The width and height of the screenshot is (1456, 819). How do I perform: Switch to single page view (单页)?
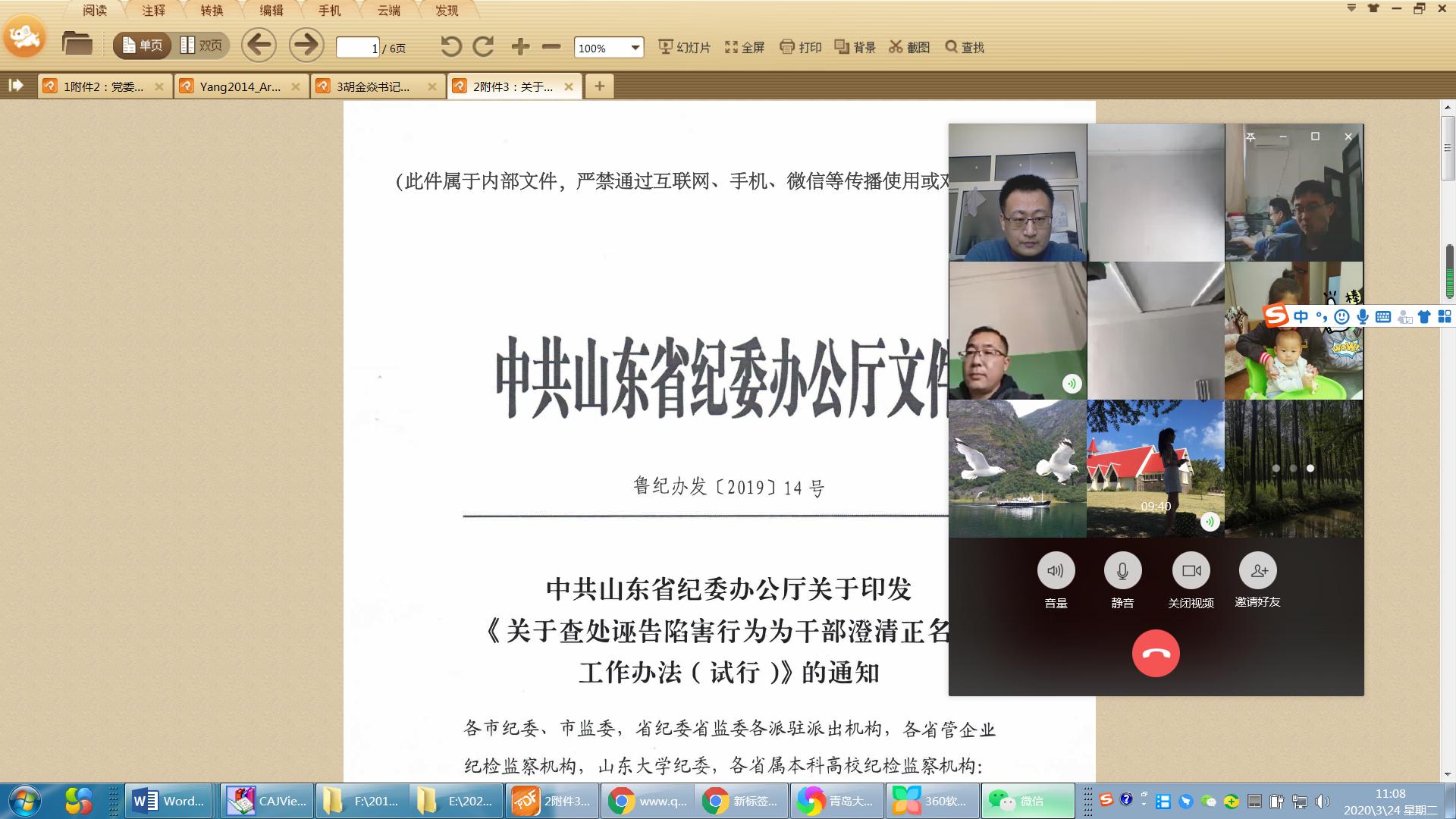[x=143, y=45]
